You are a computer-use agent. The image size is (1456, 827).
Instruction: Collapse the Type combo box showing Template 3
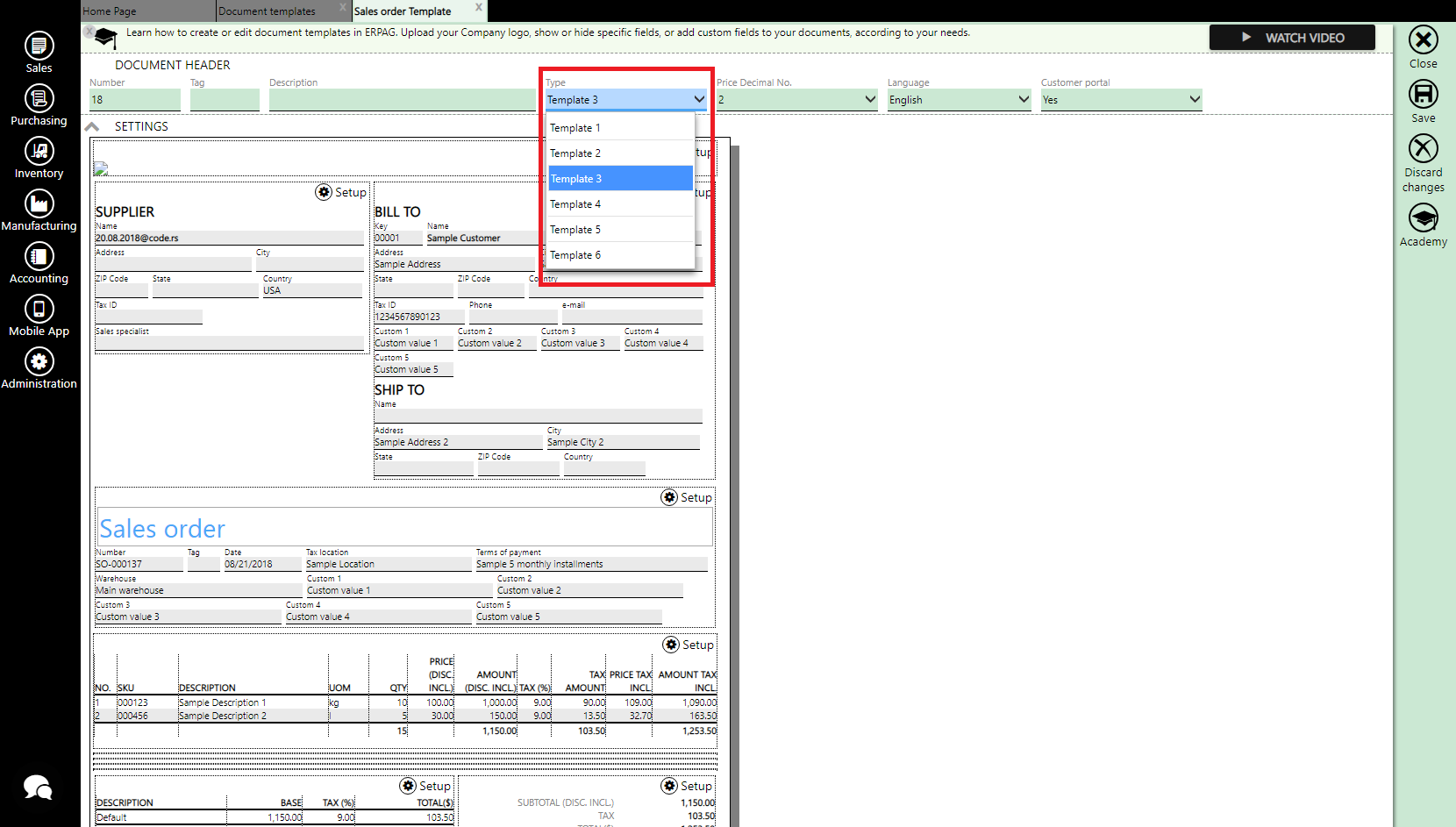pos(626,100)
